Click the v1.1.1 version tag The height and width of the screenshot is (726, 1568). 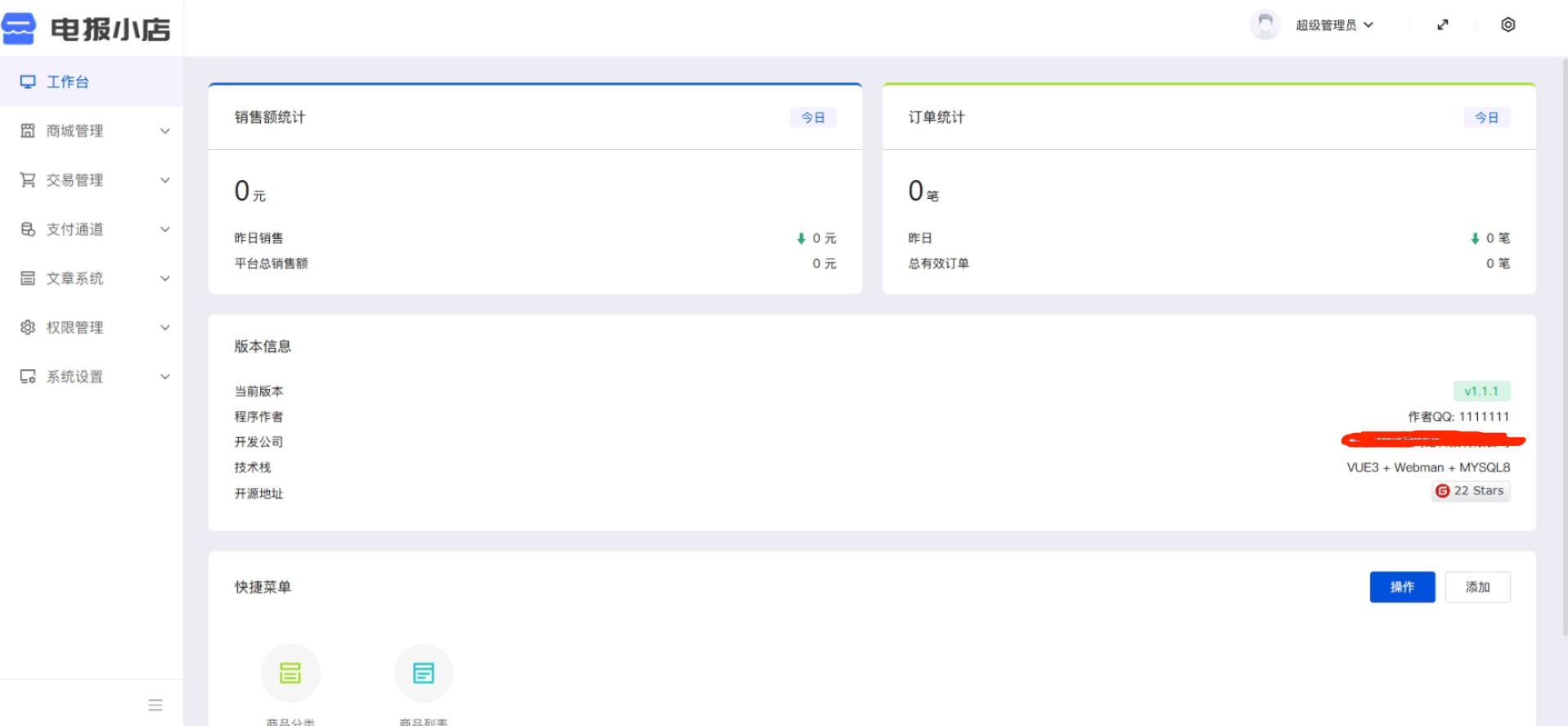[x=1481, y=391]
